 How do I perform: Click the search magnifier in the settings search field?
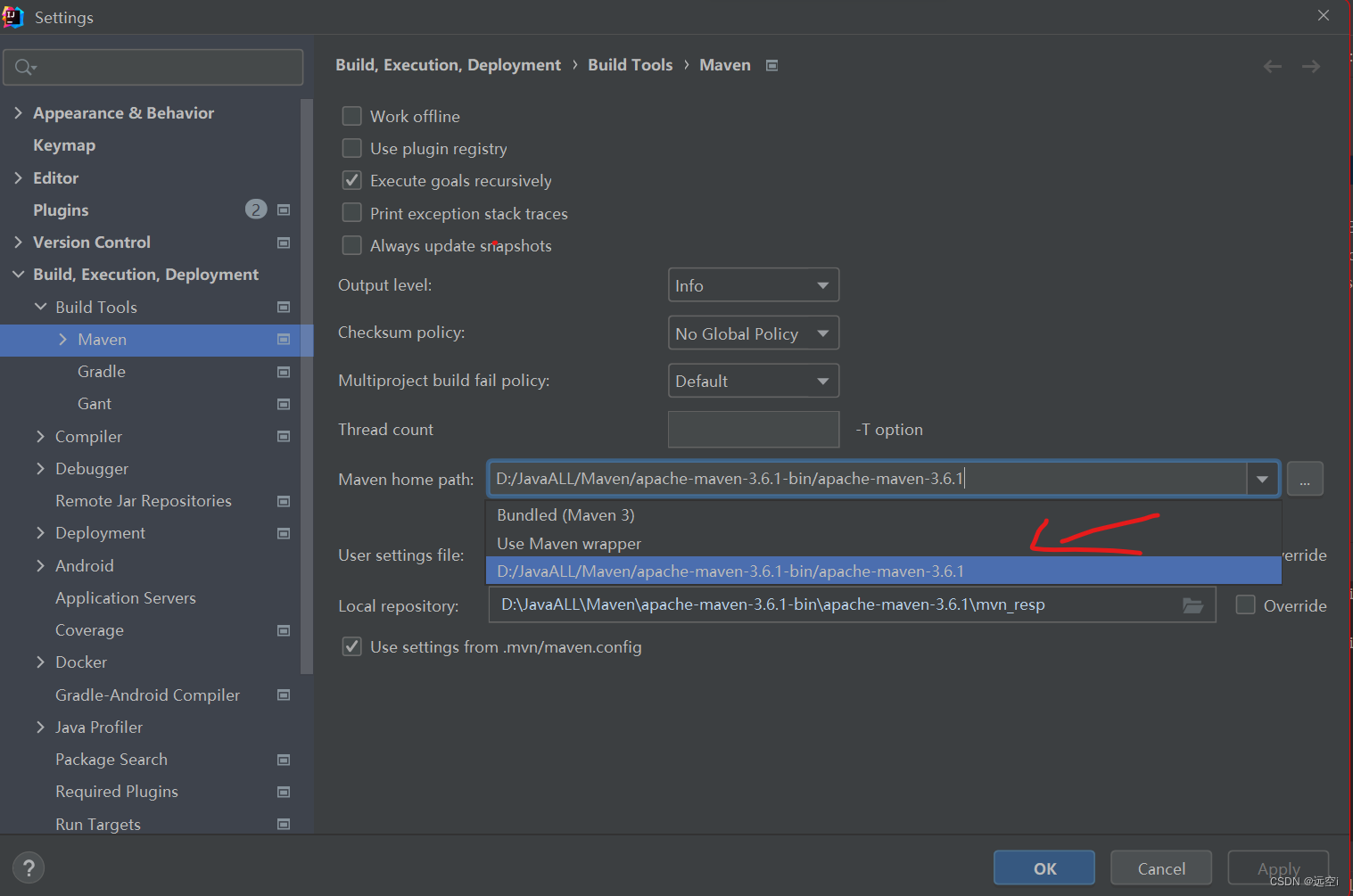click(24, 67)
